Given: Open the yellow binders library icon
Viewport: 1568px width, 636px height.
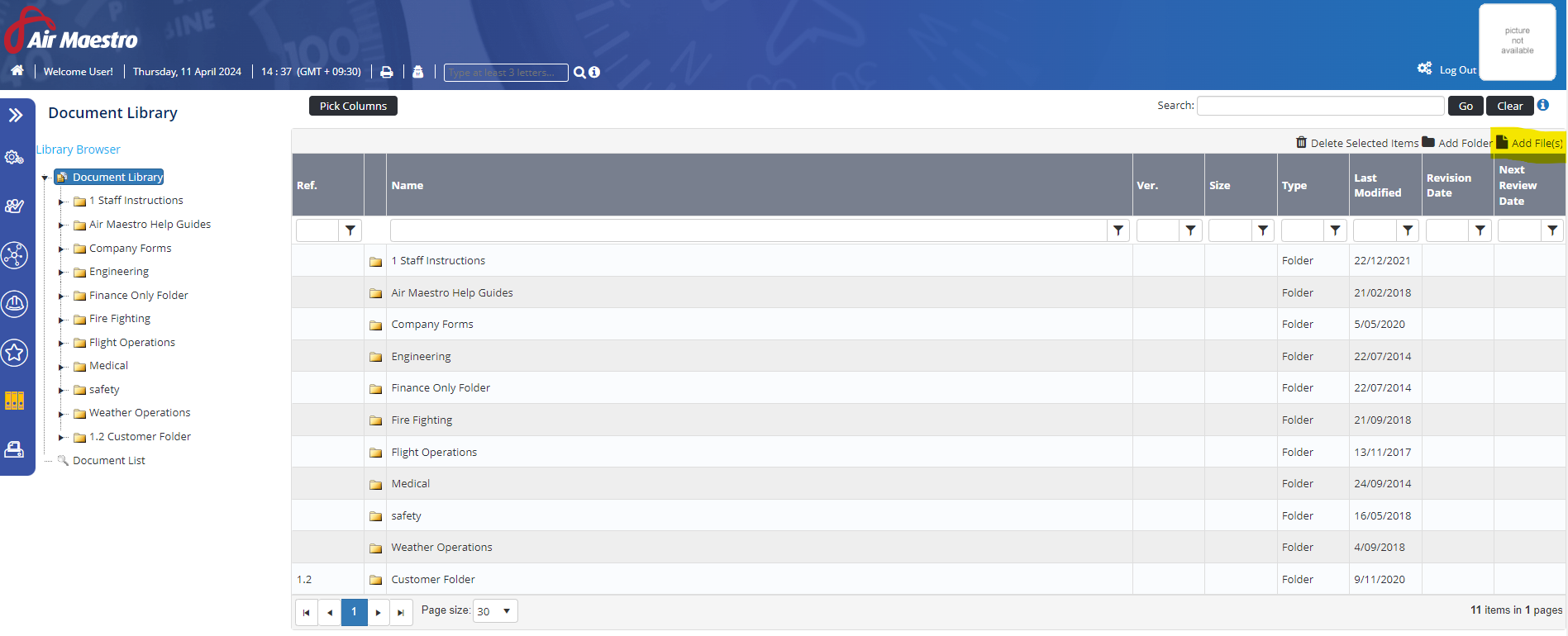Looking at the screenshot, I should [15, 401].
